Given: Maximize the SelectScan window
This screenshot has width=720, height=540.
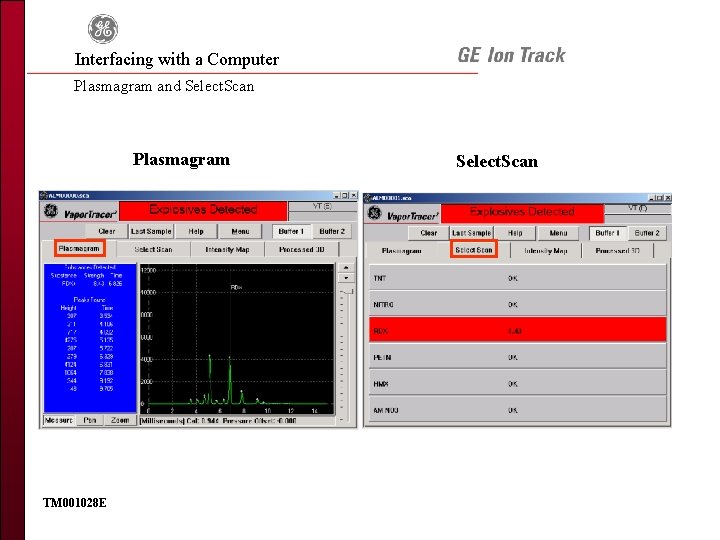Looking at the screenshot, I should (660, 197).
